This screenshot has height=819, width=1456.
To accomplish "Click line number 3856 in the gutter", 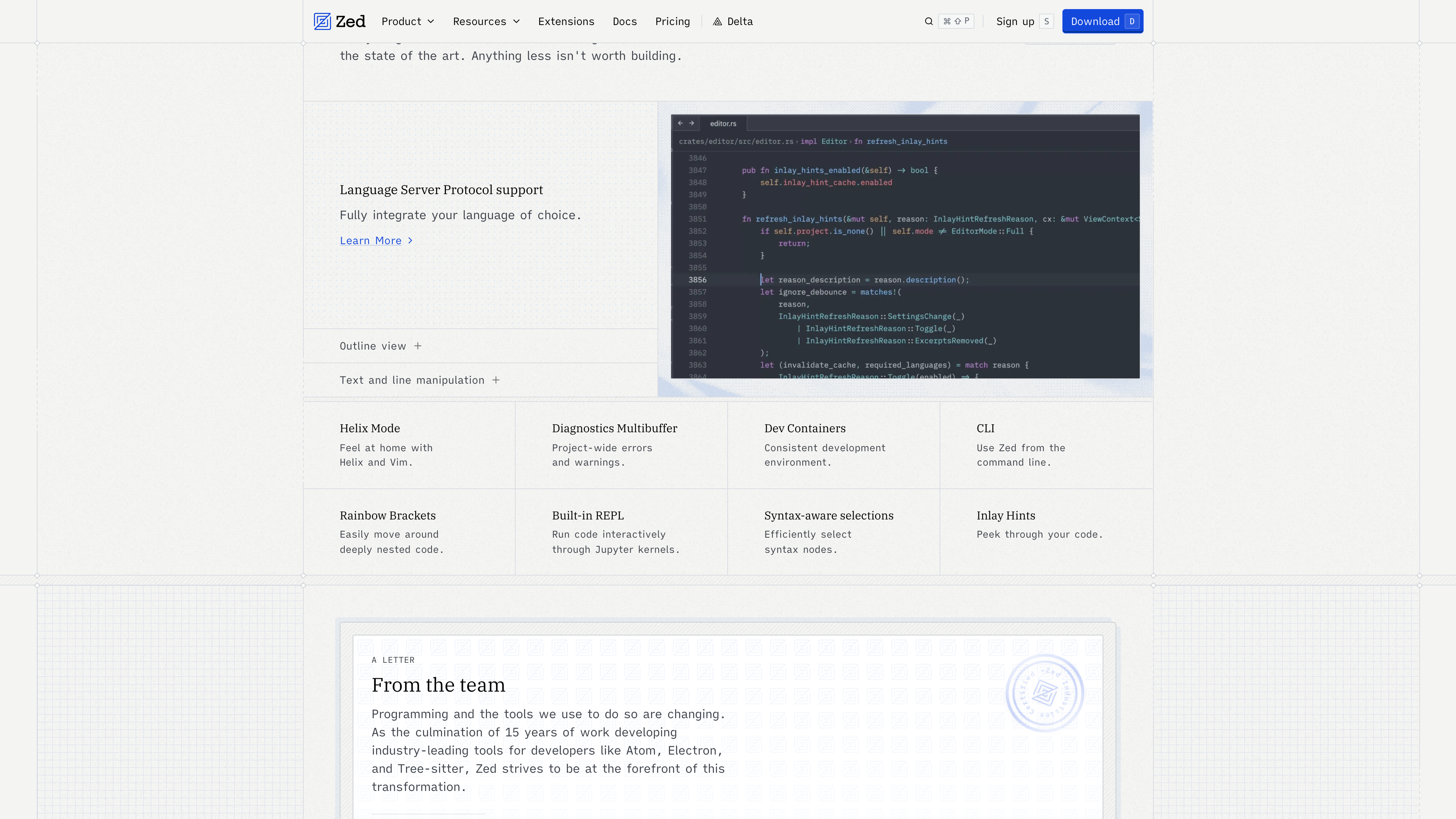I will [x=698, y=280].
